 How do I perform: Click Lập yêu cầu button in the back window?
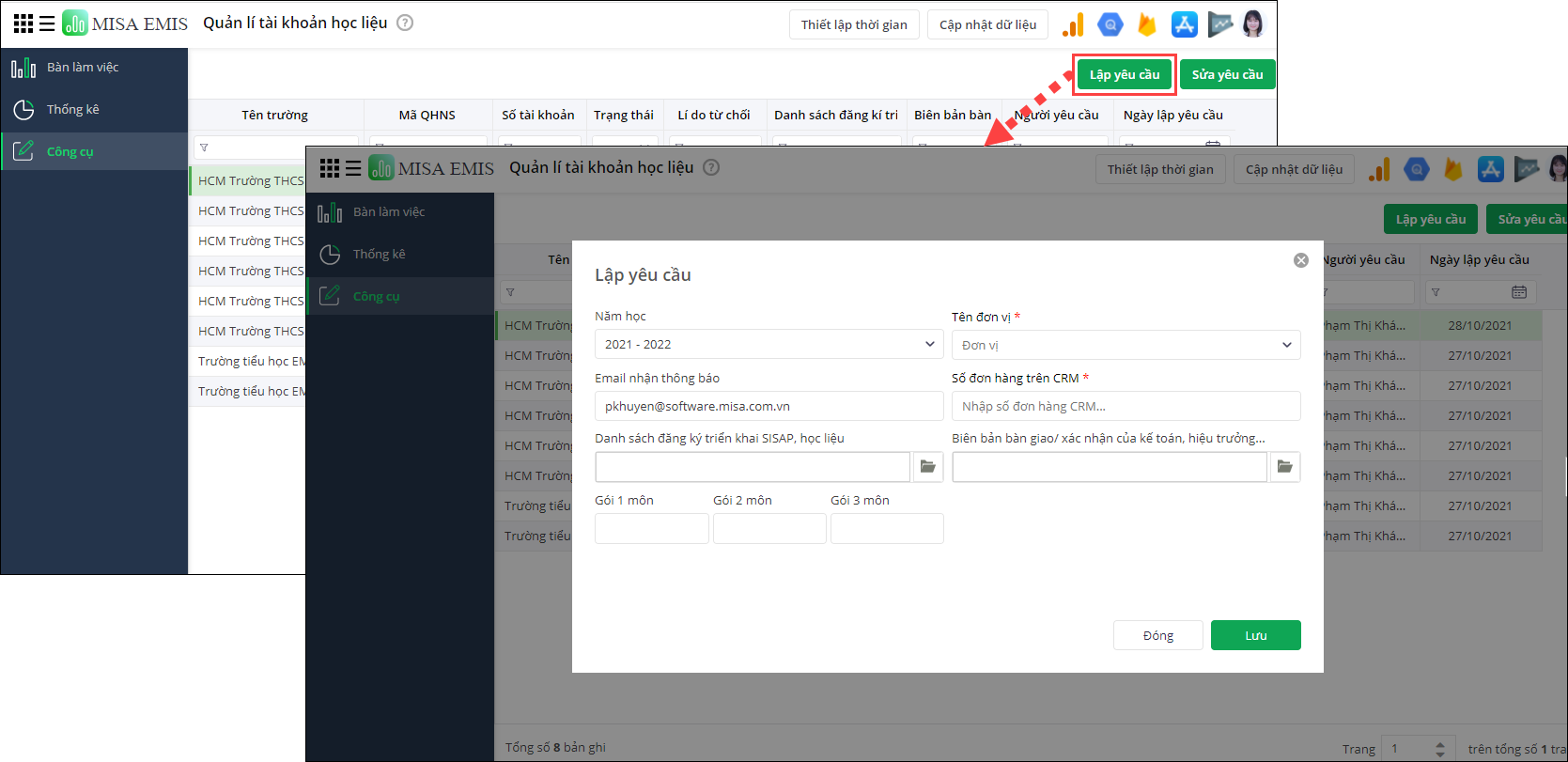(x=1125, y=74)
